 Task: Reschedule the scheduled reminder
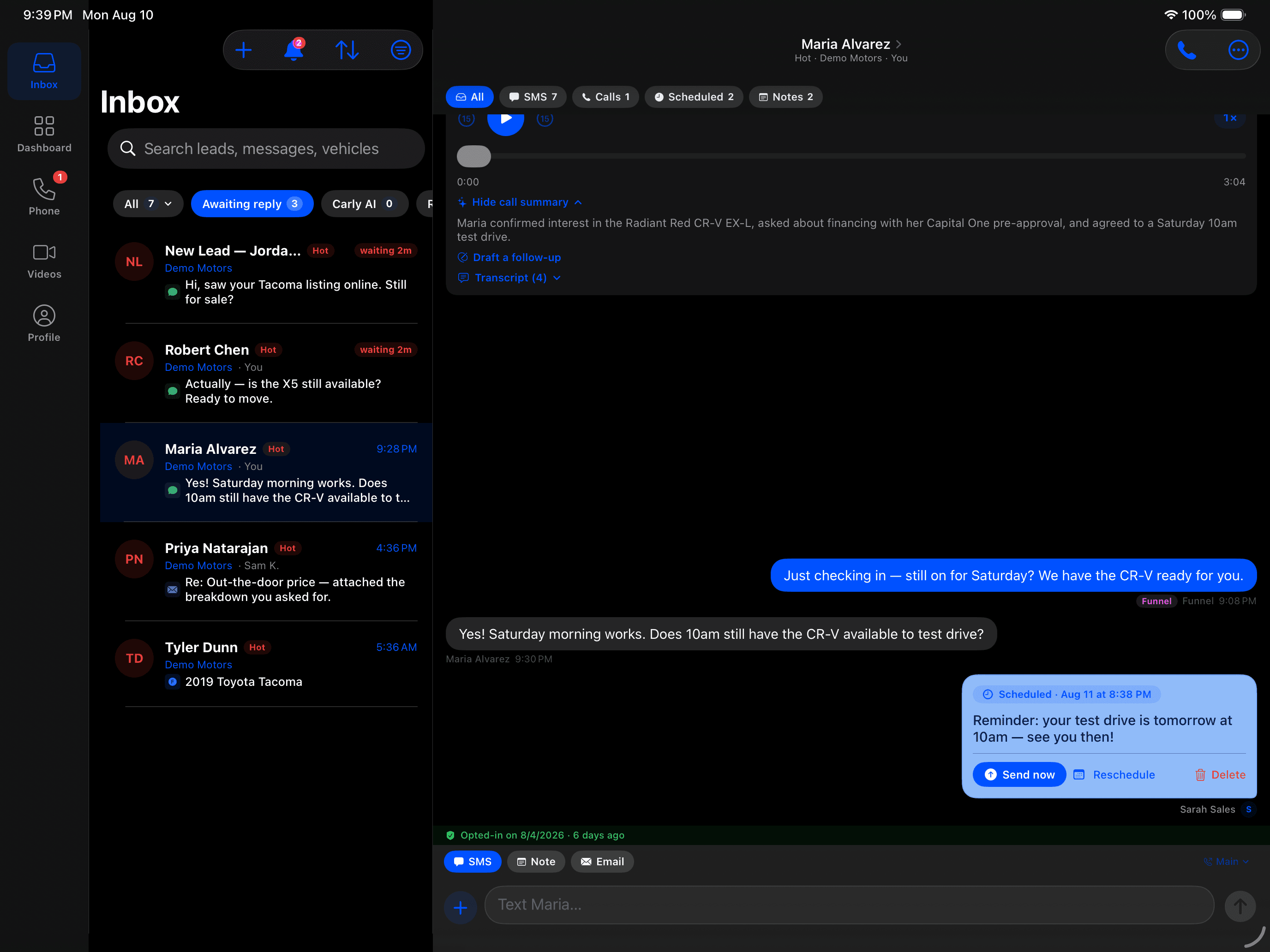tap(1114, 775)
